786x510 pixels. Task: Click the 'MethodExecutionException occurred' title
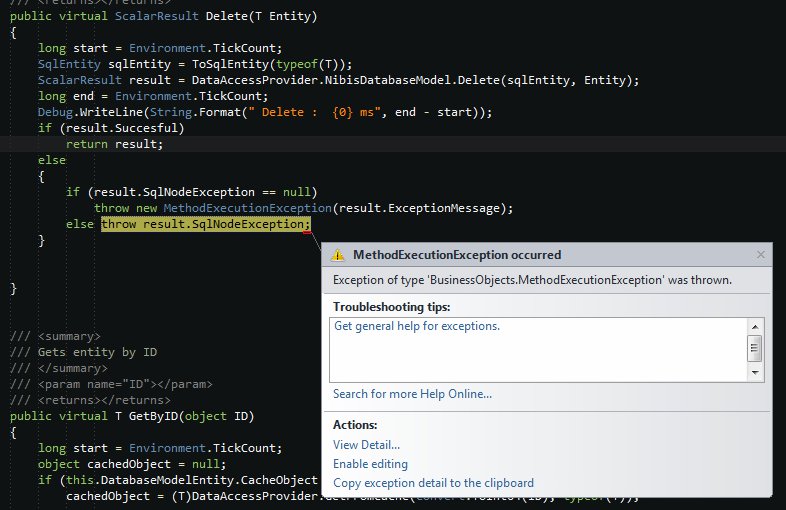[457, 255]
